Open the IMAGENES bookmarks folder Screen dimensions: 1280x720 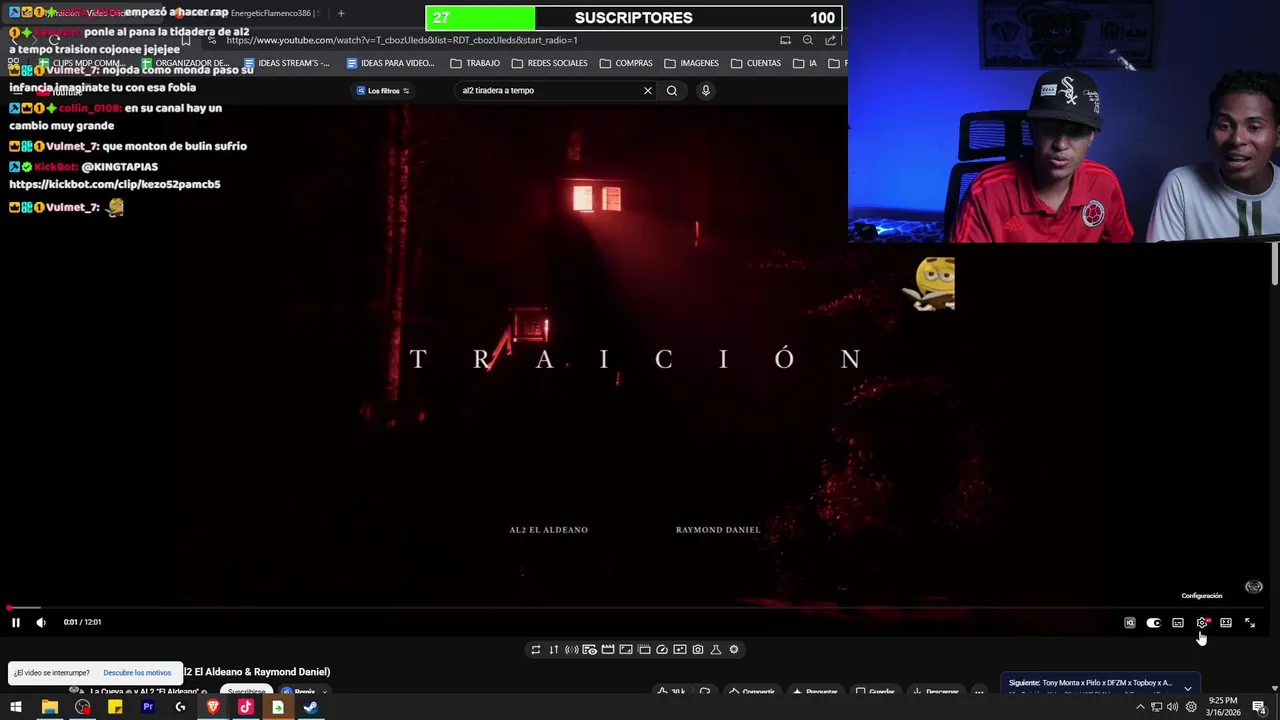(691, 63)
